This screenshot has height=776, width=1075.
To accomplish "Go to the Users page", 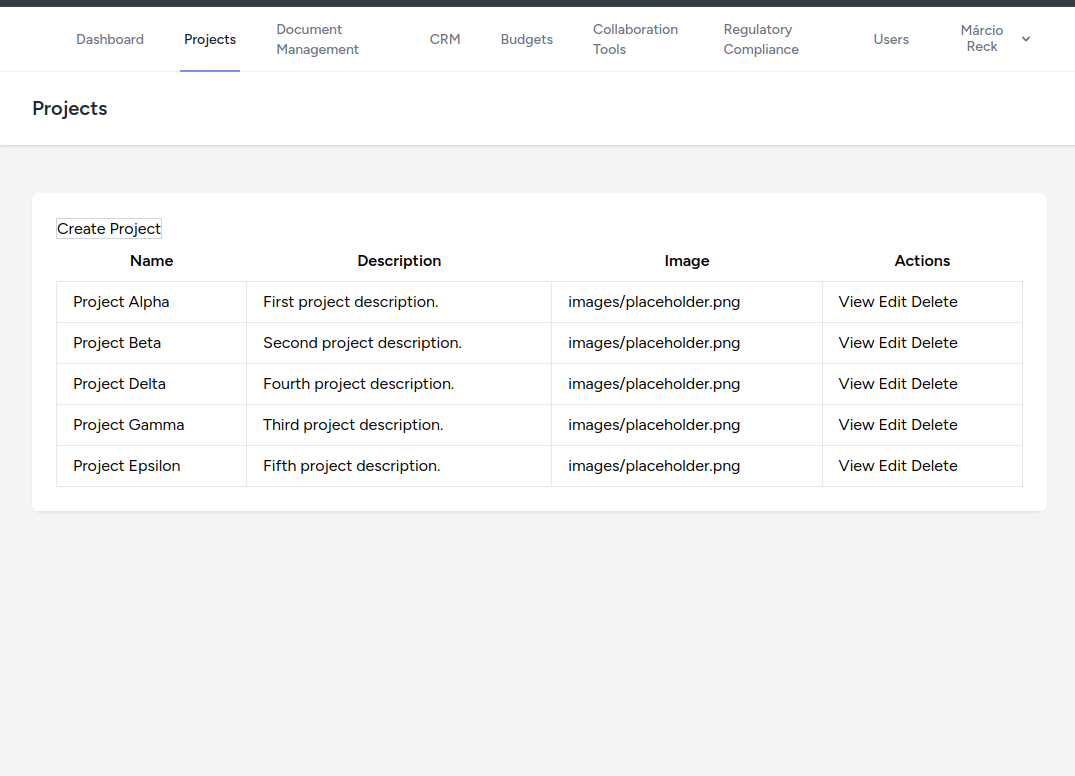I will point(891,40).
